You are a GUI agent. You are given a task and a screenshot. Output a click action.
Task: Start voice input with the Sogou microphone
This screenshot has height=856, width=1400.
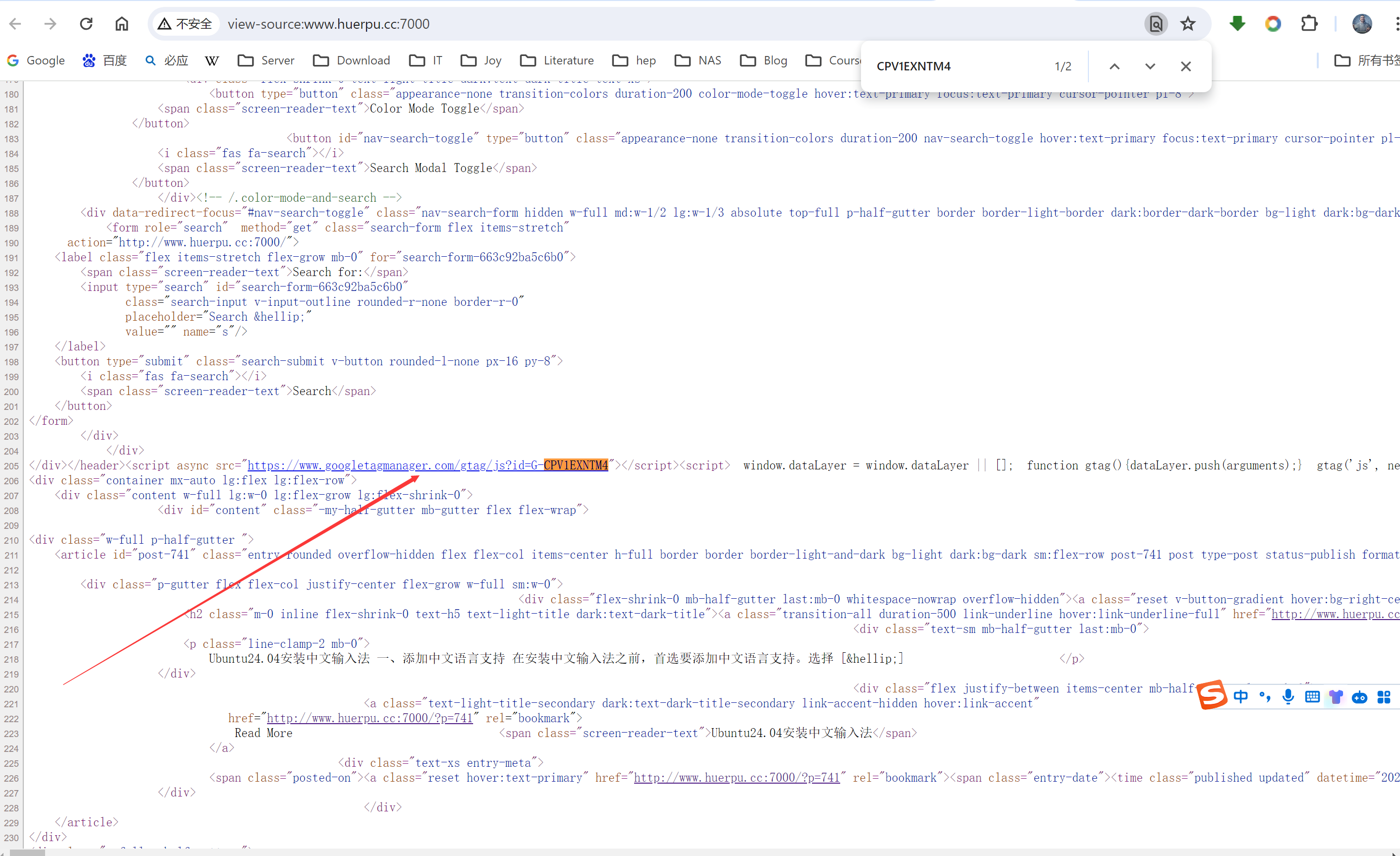point(1288,697)
